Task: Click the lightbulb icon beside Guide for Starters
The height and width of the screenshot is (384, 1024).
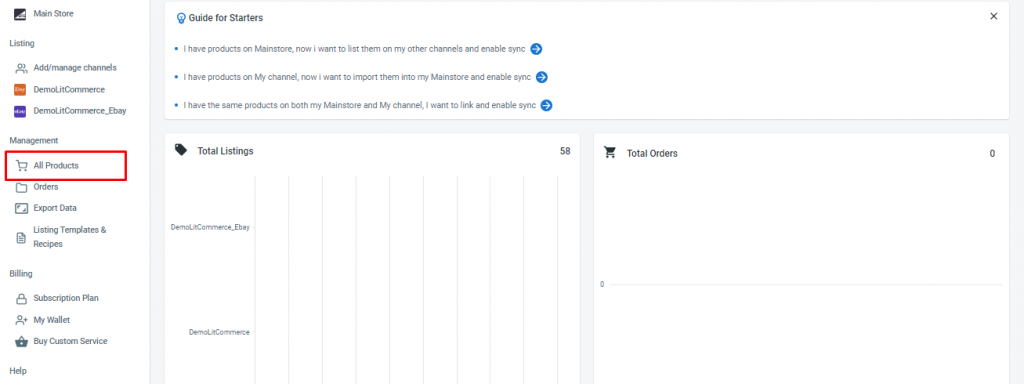Action: [182, 18]
